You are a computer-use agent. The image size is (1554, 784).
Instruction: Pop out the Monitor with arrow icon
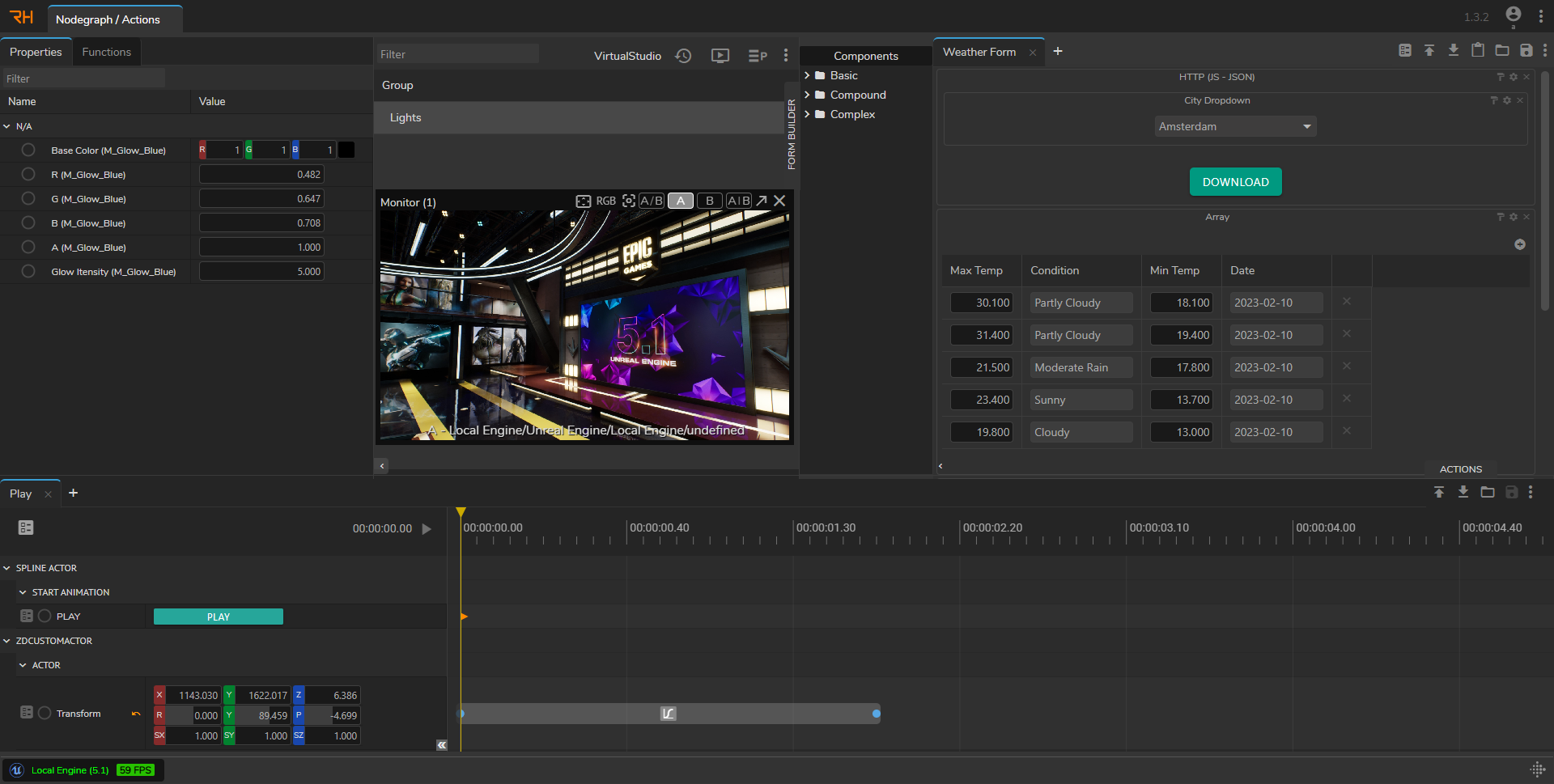(x=762, y=201)
